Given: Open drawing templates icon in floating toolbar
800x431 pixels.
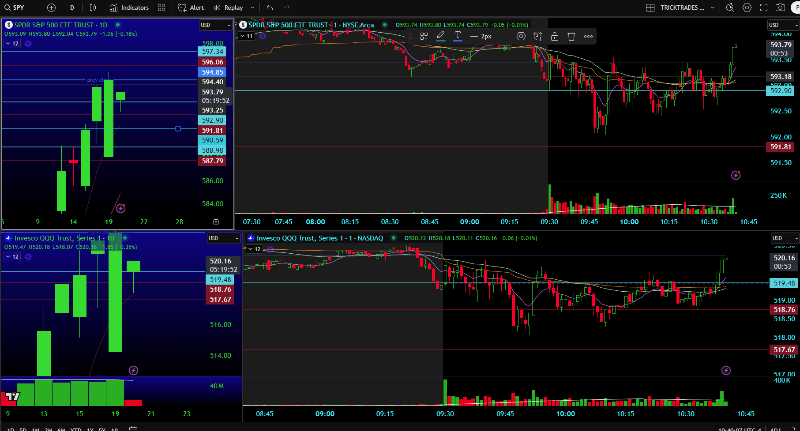Looking at the screenshot, I should click(423, 36).
